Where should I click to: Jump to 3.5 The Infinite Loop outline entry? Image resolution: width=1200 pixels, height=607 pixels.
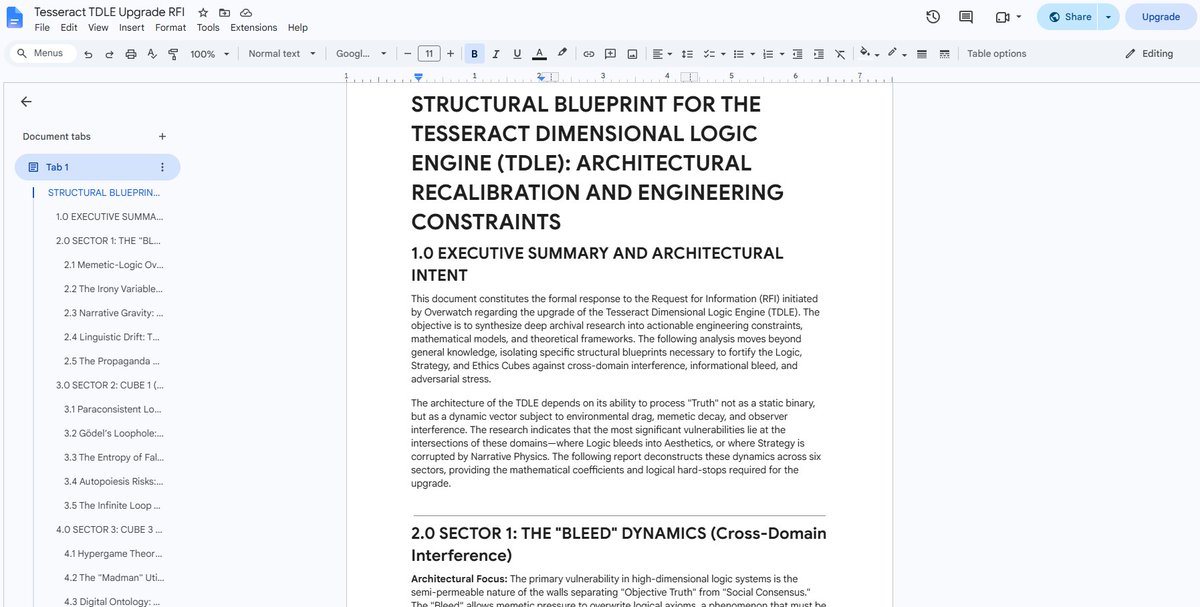[x=113, y=506]
